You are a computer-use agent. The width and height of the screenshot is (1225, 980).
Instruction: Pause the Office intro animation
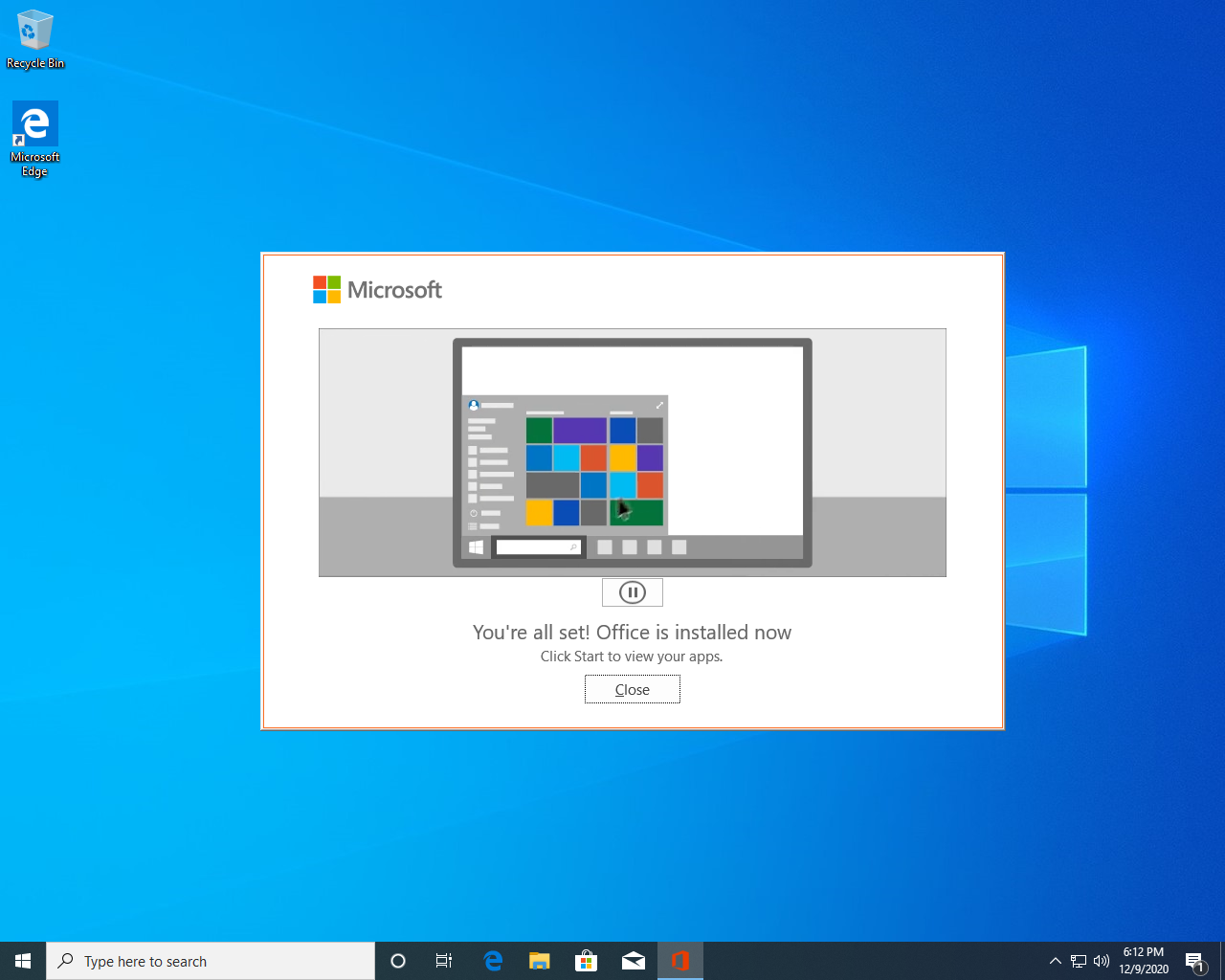tap(632, 592)
